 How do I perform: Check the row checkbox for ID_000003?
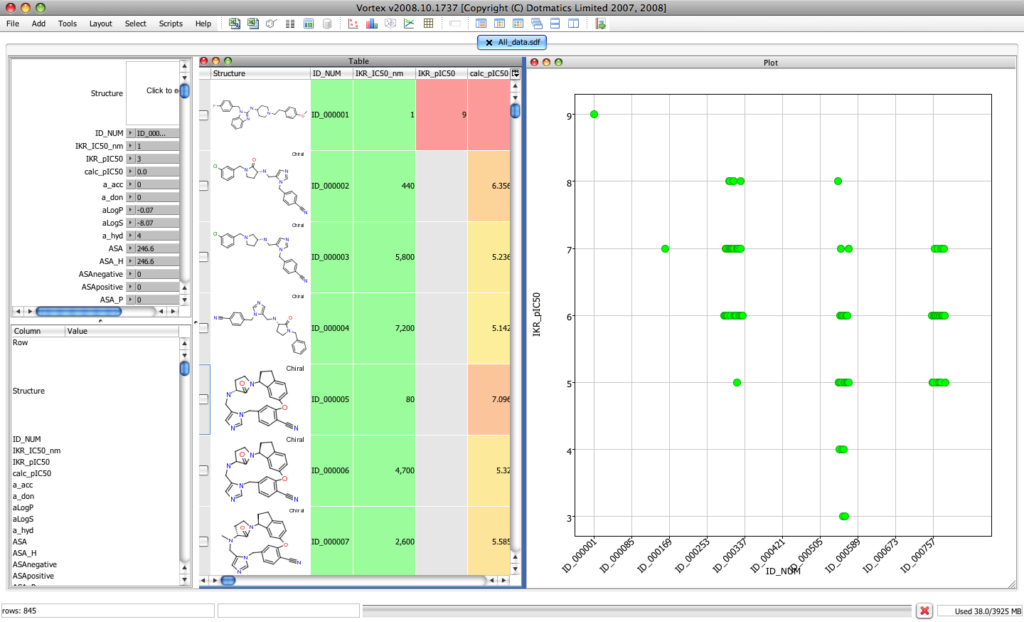204,257
